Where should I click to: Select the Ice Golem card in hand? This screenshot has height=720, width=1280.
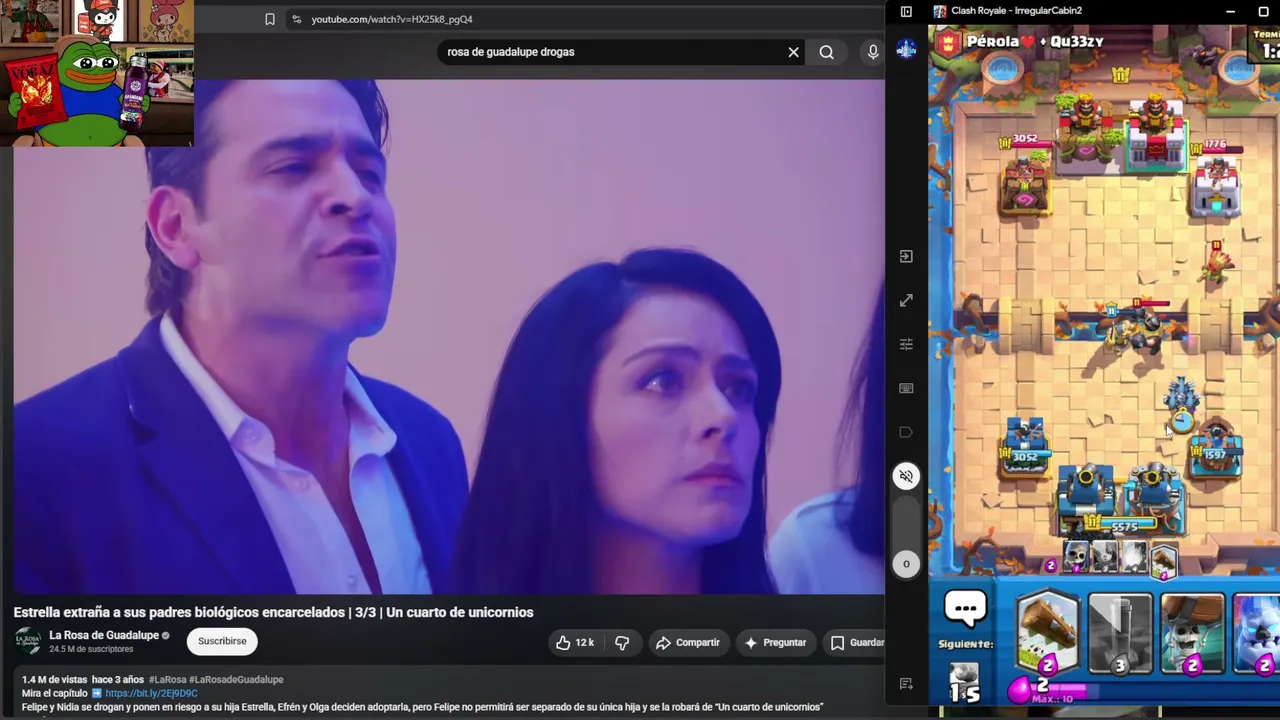click(x=1256, y=632)
